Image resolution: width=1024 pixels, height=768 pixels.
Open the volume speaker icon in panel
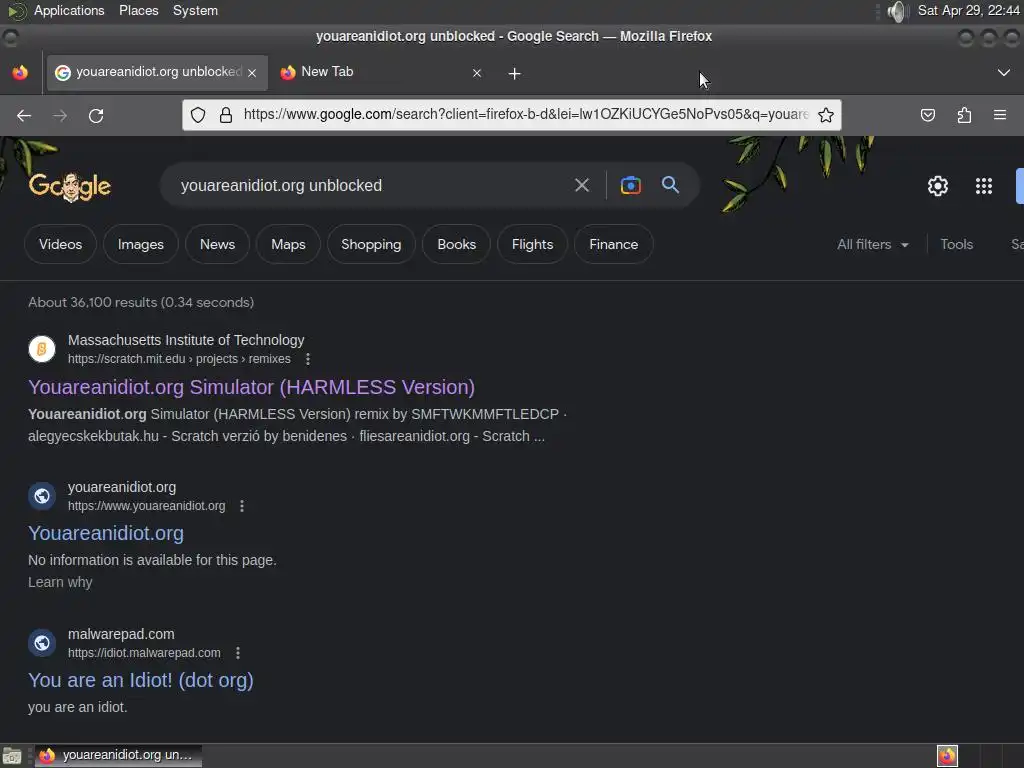[898, 11]
